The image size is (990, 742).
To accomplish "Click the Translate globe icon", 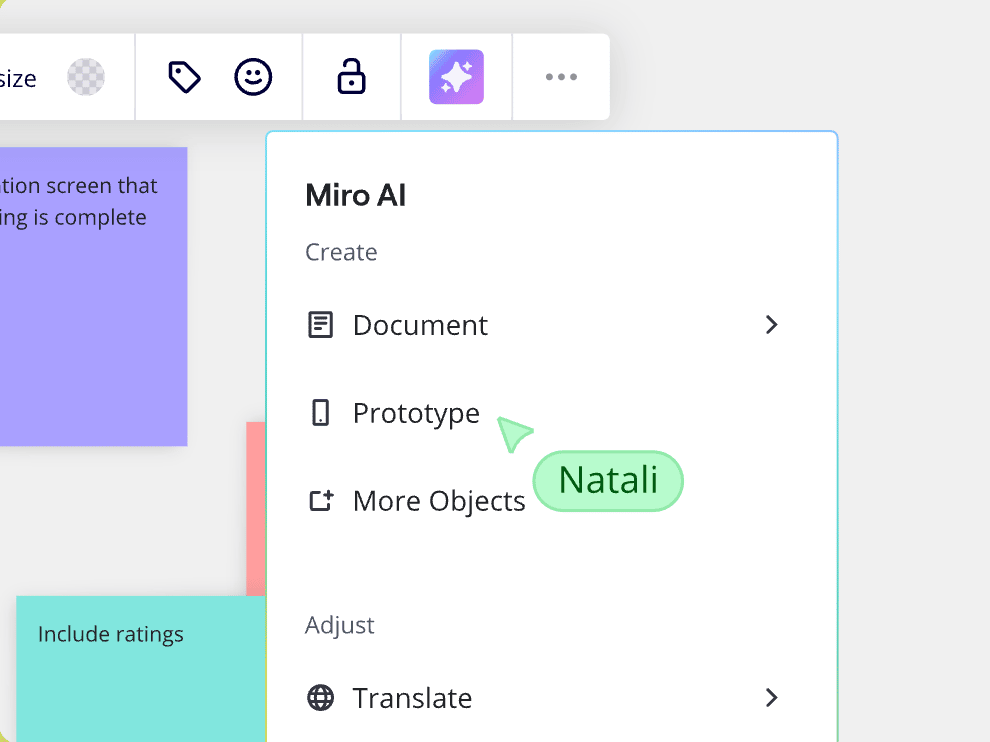I will coord(321,698).
